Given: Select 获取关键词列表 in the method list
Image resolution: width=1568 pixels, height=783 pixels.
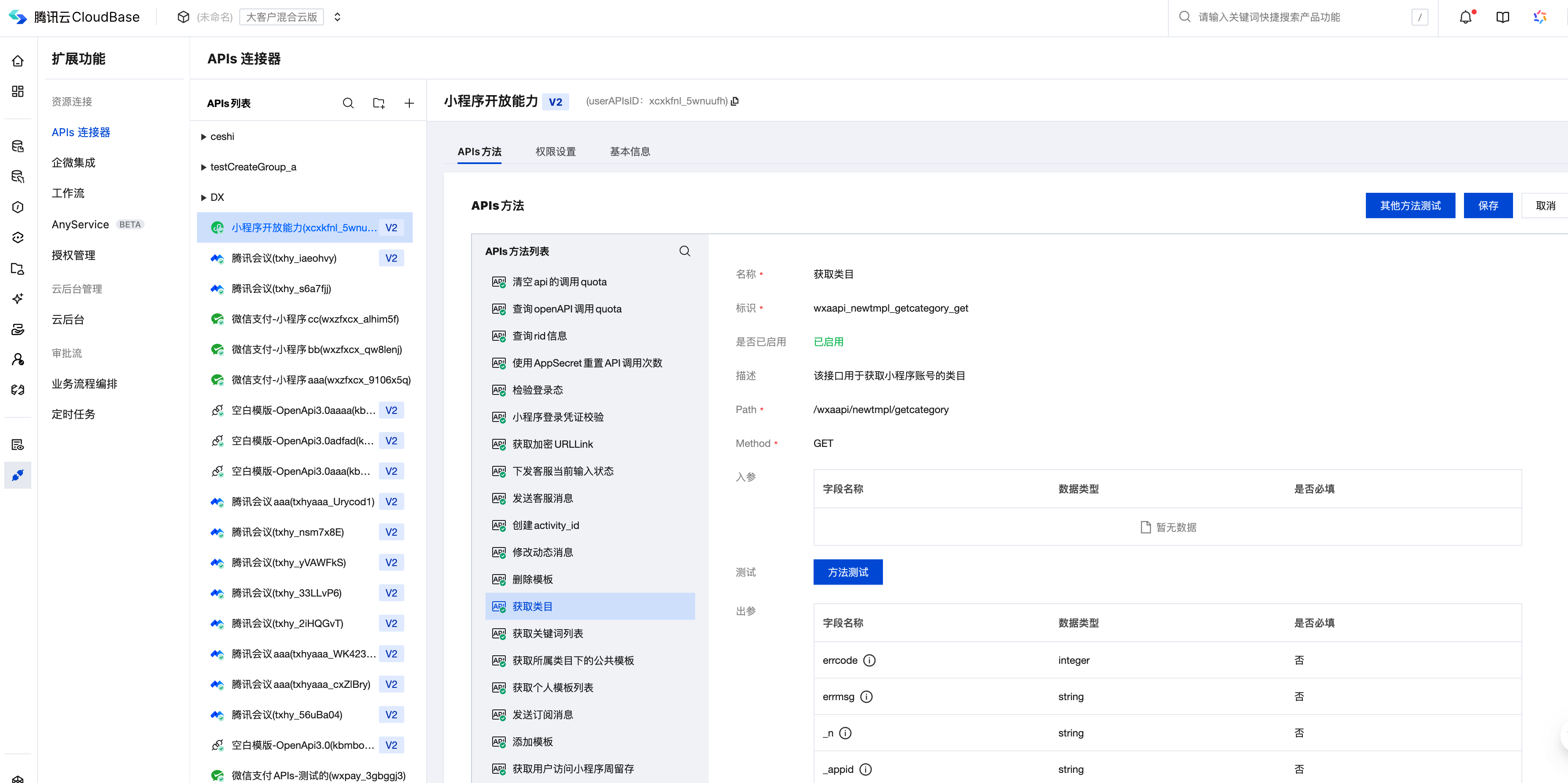Looking at the screenshot, I should click(x=547, y=633).
